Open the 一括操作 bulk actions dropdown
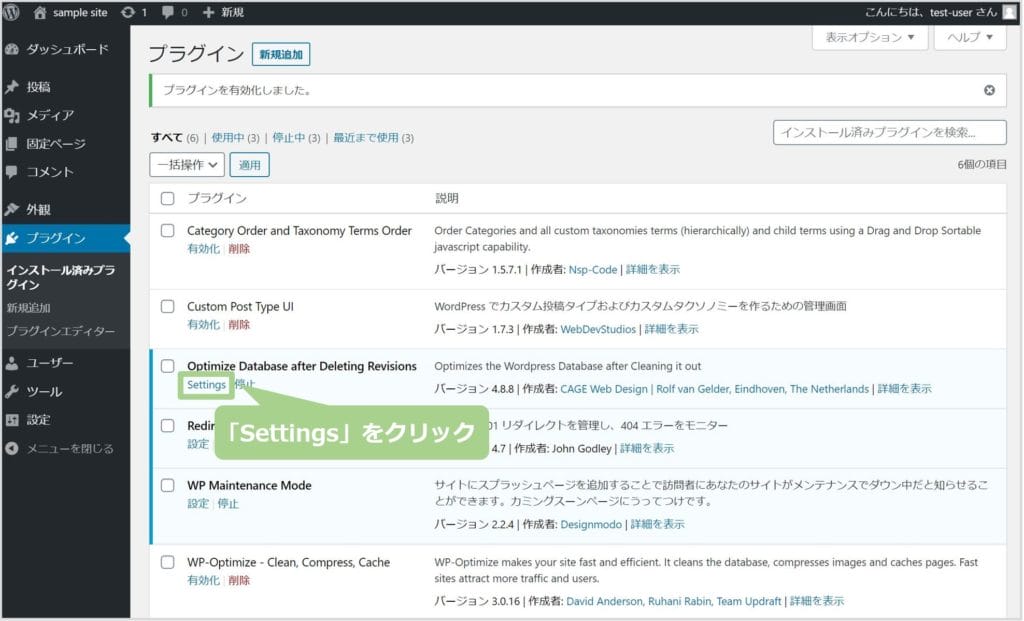Image resolution: width=1024 pixels, height=621 pixels. pyautogui.click(x=187, y=165)
